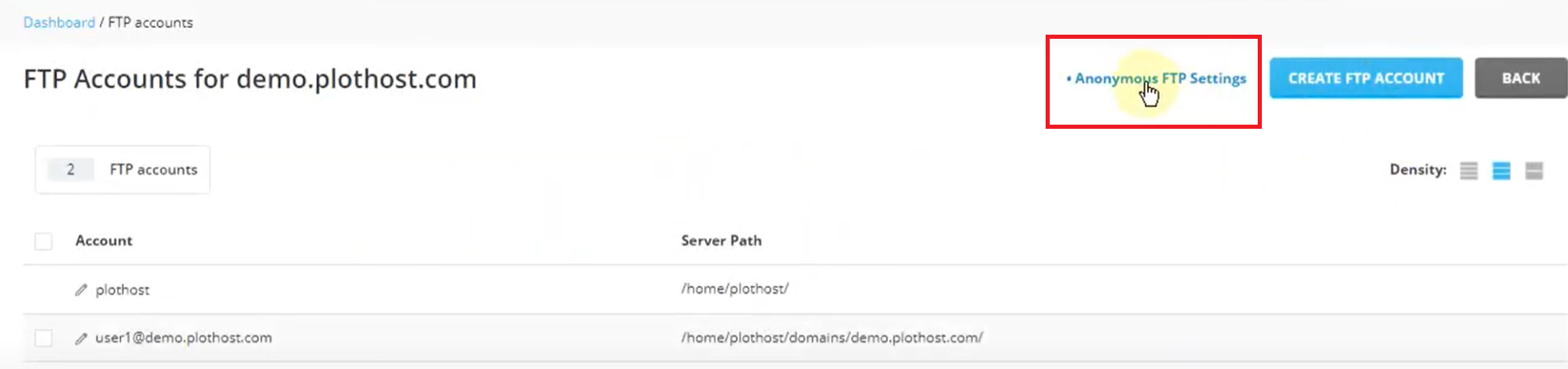Screen dimensions: 1568x369
Task: Click the pencil edit icon beside plothost
Action: (81, 290)
